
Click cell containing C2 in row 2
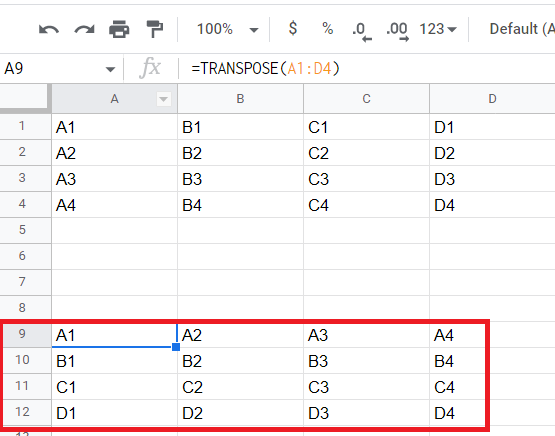(x=366, y=153)
